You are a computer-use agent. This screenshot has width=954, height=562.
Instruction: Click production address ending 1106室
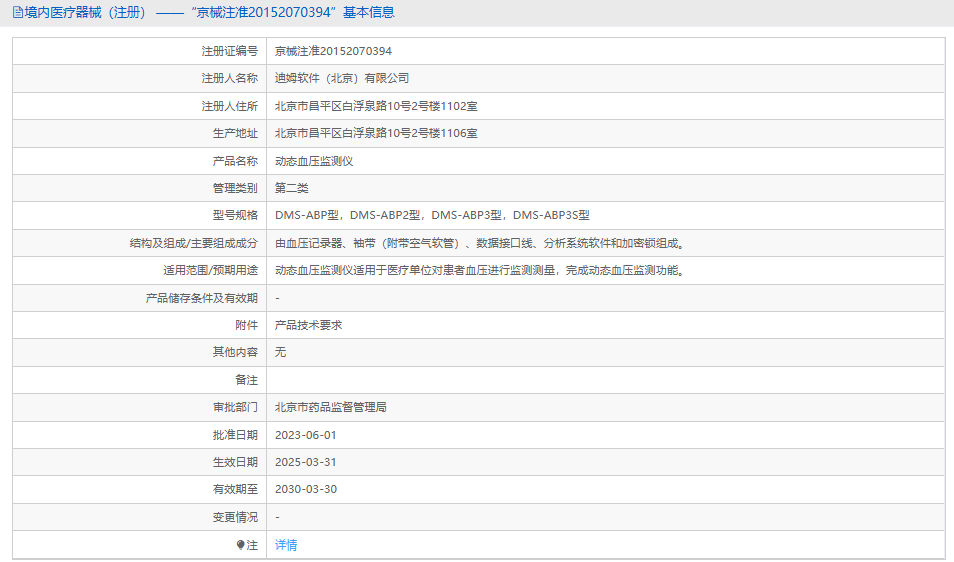click(x=376, y=133)
